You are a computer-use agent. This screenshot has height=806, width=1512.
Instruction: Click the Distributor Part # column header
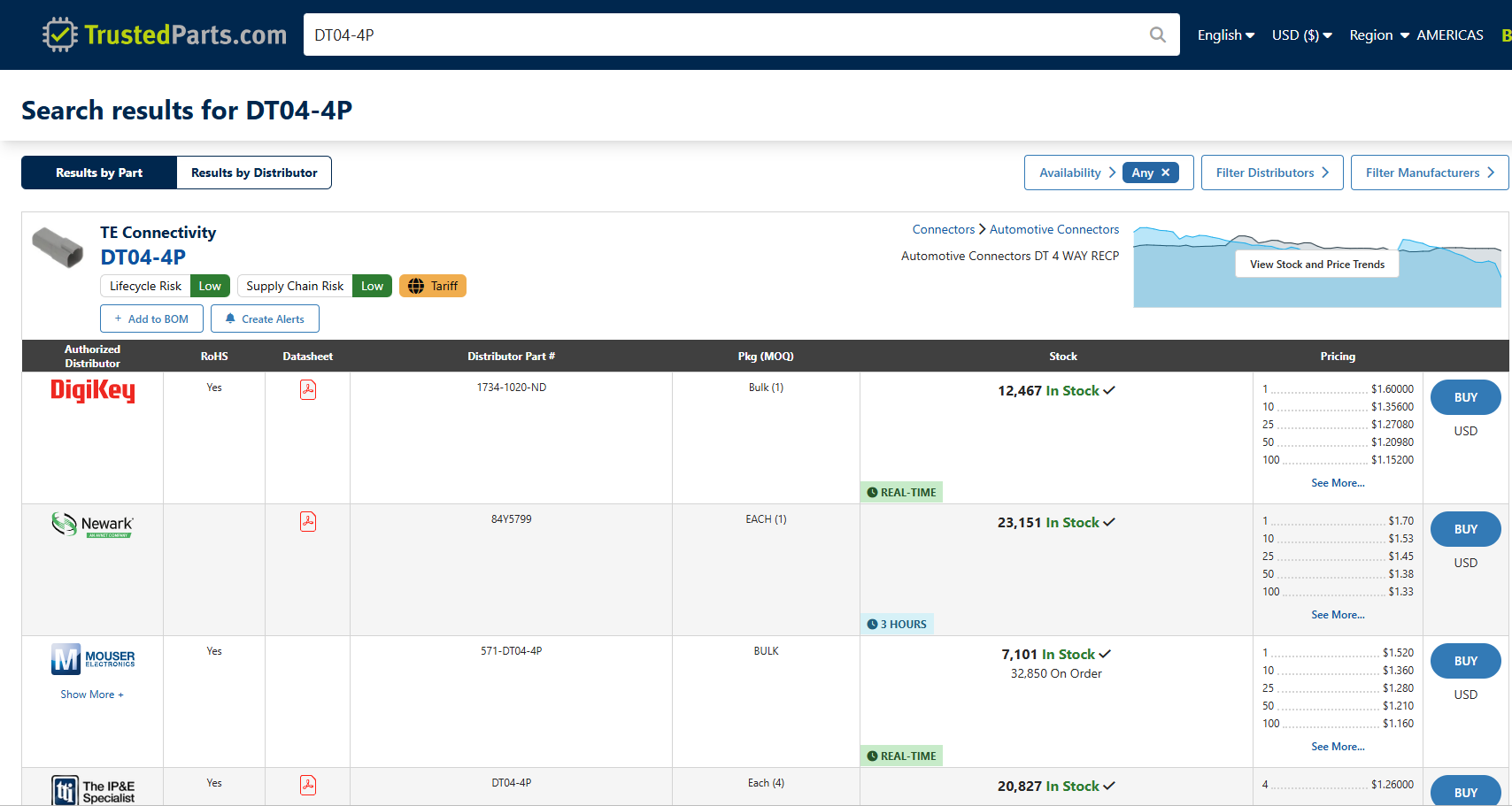(x=512, y=356)
